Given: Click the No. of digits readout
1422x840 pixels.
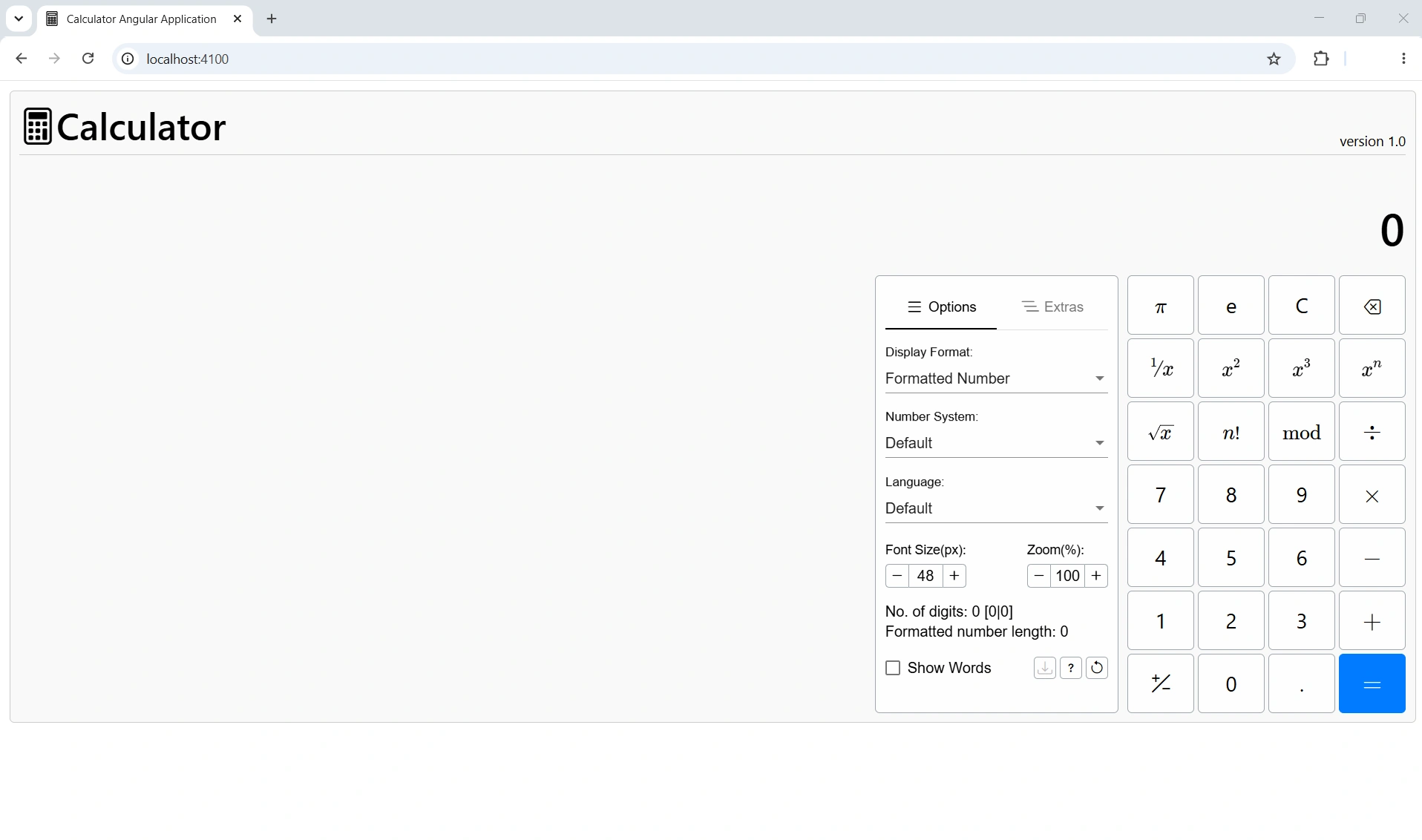Looking at the screenshot, I should [948, 611].
